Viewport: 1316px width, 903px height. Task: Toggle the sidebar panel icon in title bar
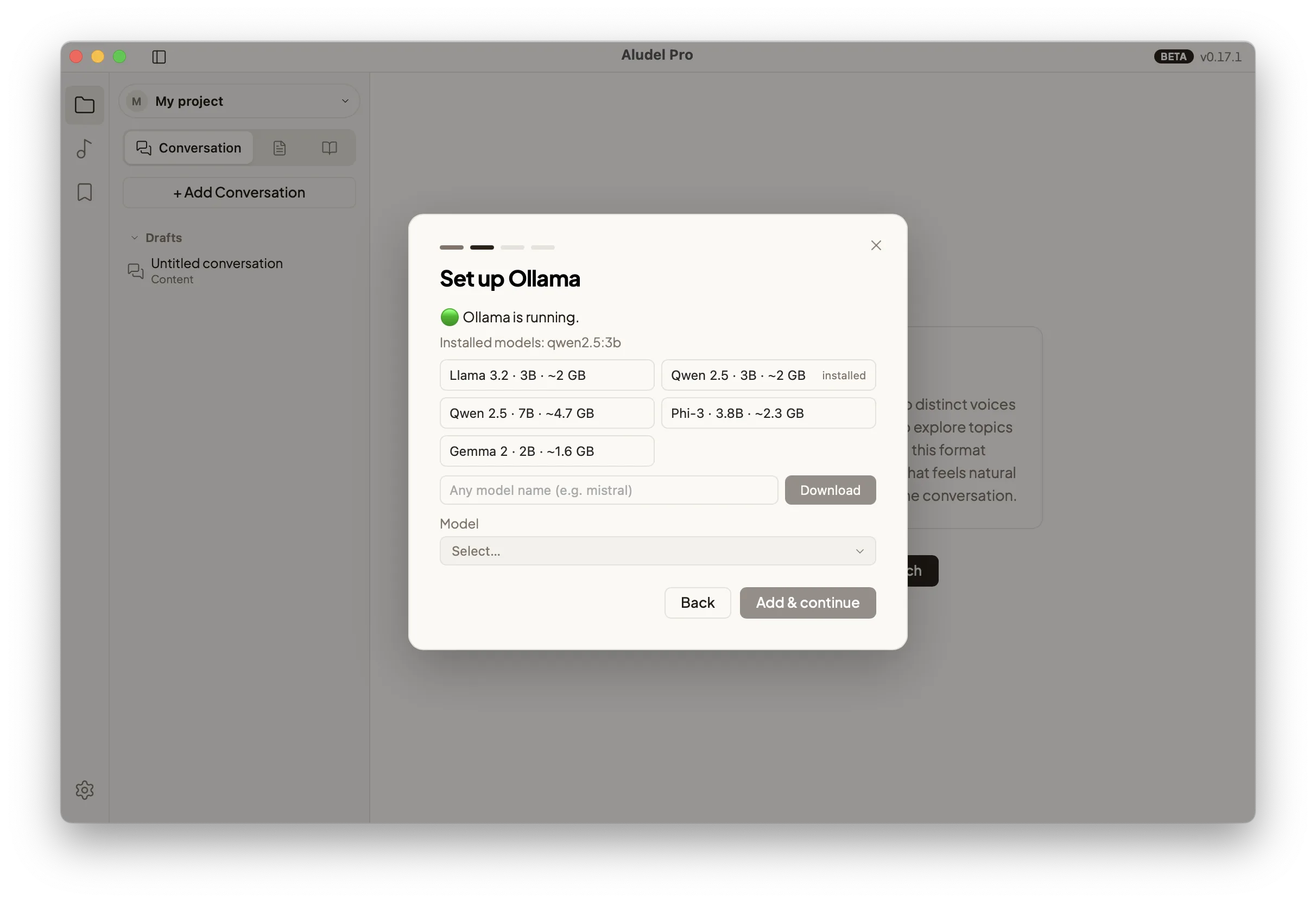[159, 56]
